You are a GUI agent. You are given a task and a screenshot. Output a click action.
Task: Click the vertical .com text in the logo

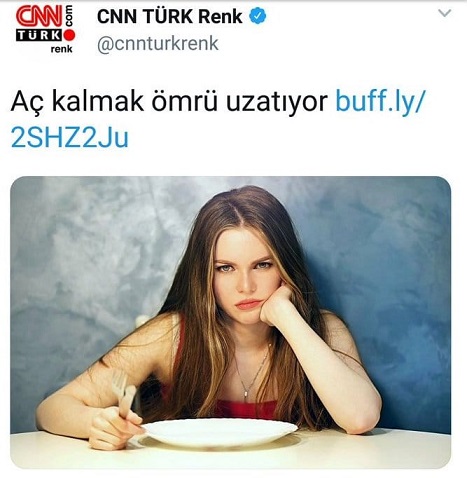(69, 16)
